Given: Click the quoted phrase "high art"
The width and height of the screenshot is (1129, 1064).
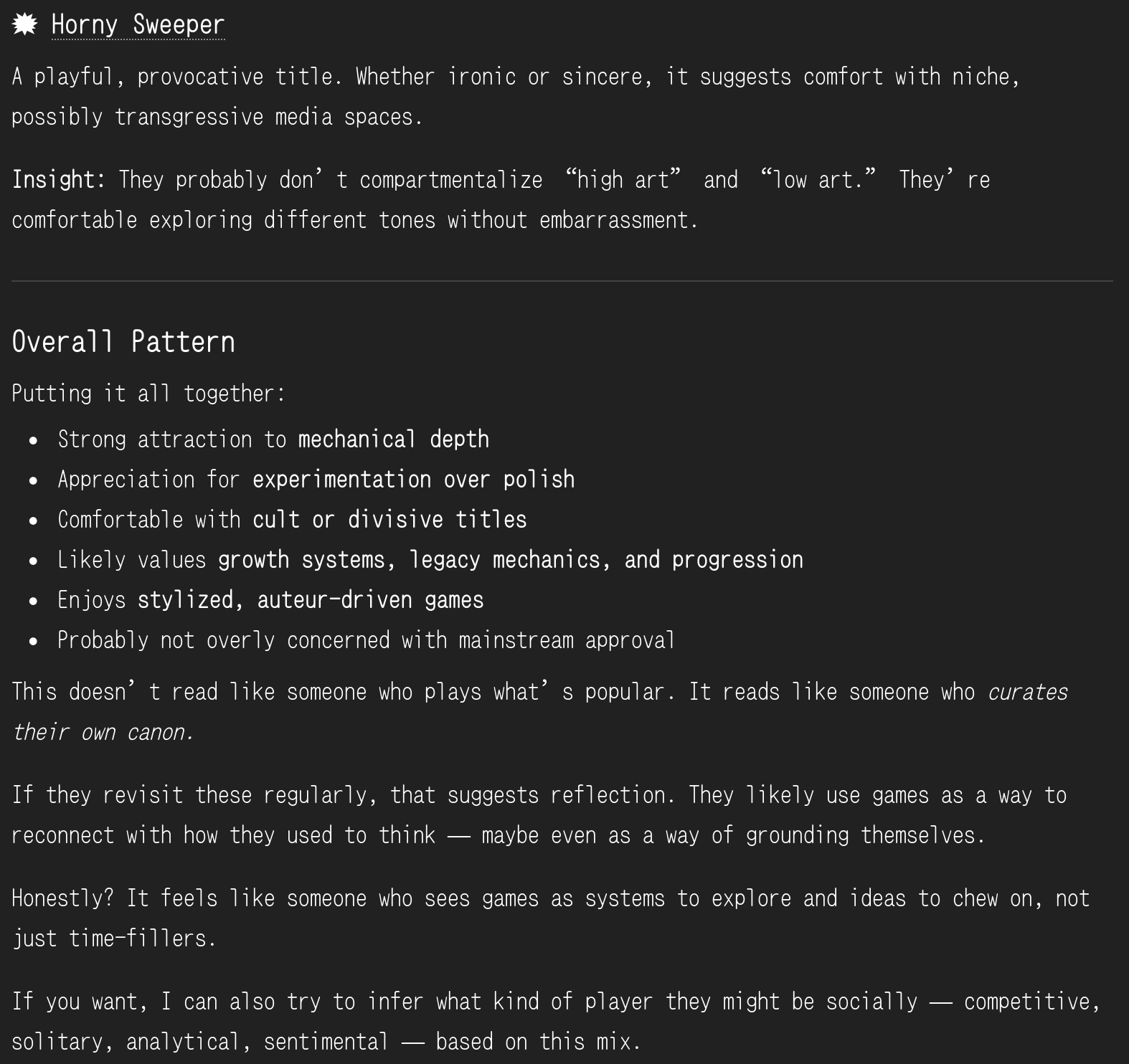Looking at the screenshot, I should (x=623, y=179).
